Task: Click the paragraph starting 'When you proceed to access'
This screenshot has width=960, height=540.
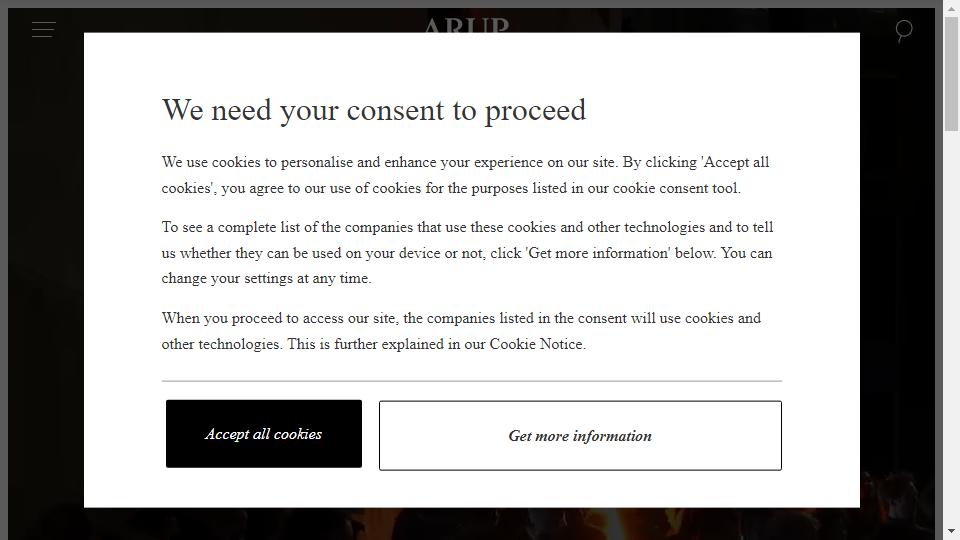Action: [x=461, y=331]
